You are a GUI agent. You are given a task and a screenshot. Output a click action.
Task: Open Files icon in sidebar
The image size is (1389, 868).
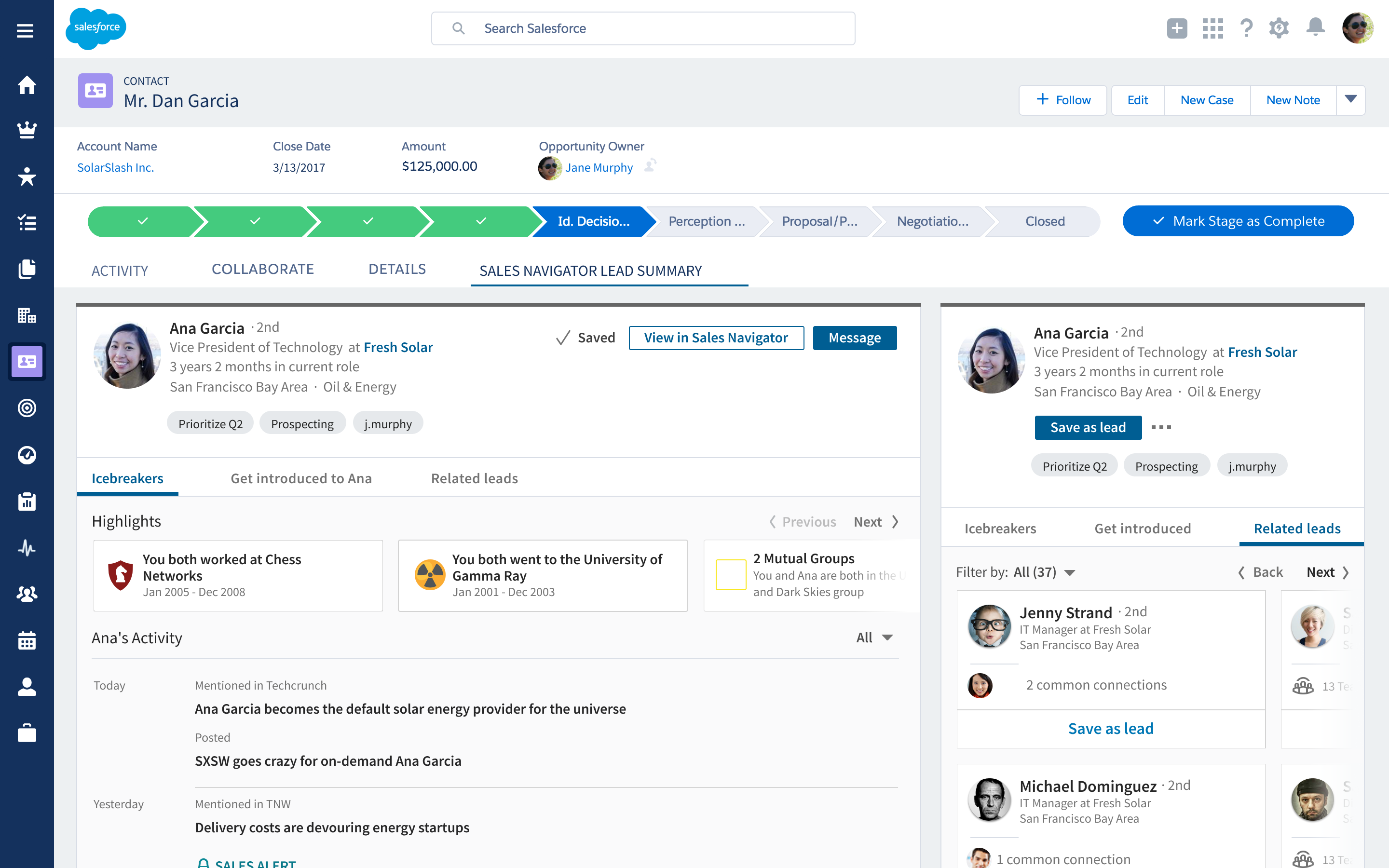pyautogui.click(x=27, y=269)
